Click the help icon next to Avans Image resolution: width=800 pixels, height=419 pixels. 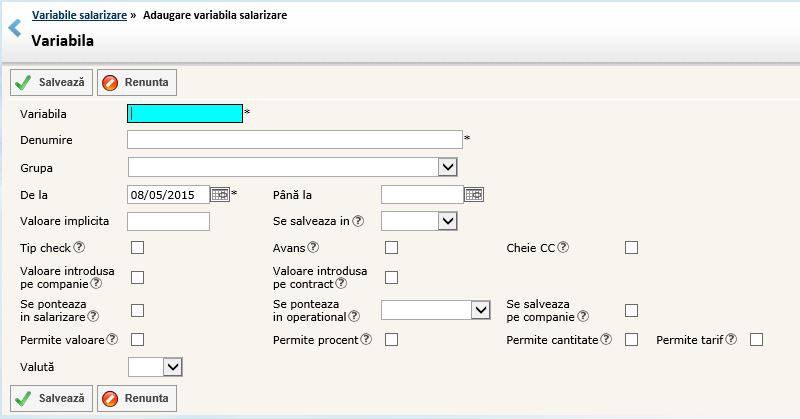[x=313, y=247]
